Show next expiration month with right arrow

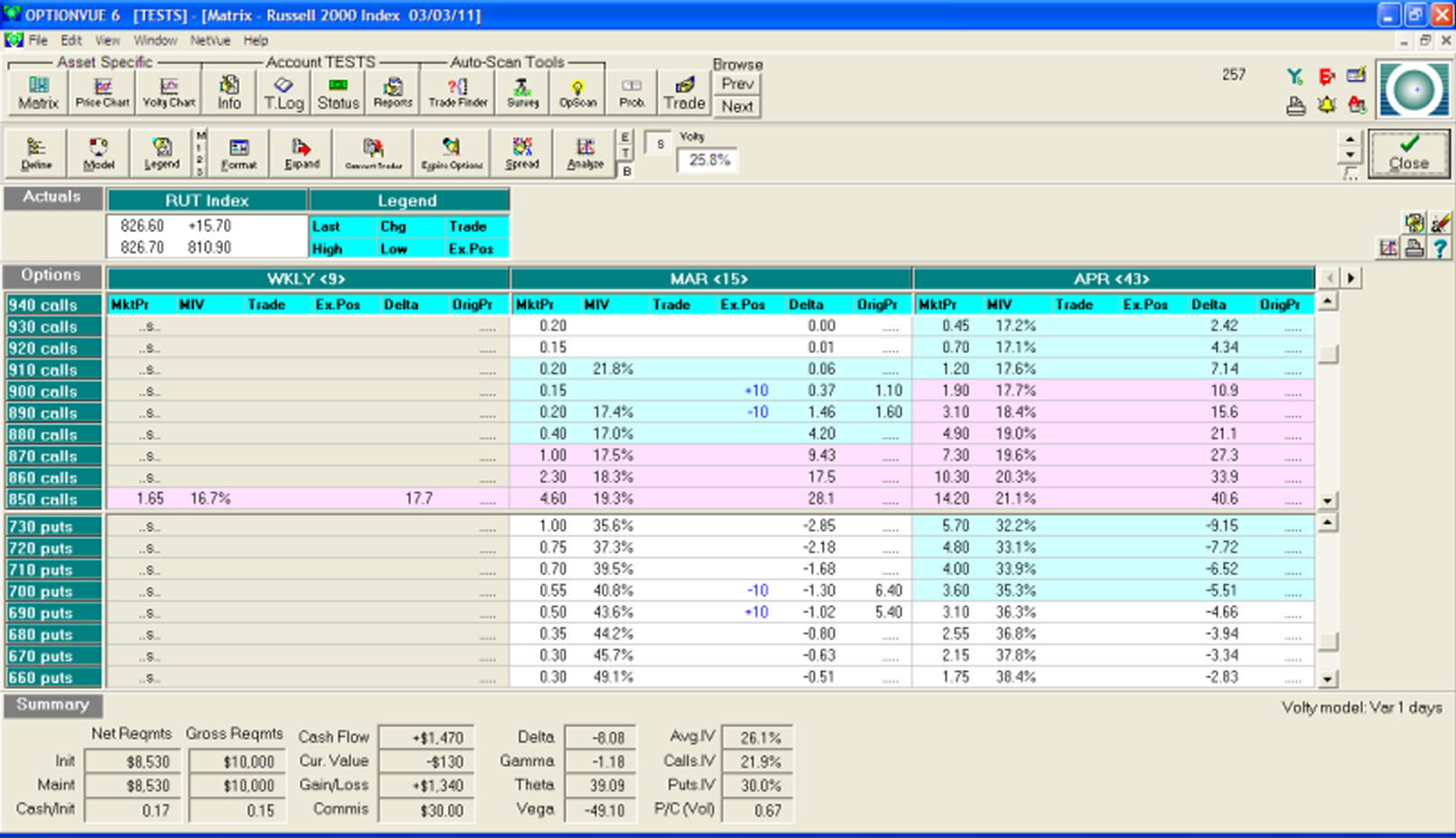(1351, 278)
